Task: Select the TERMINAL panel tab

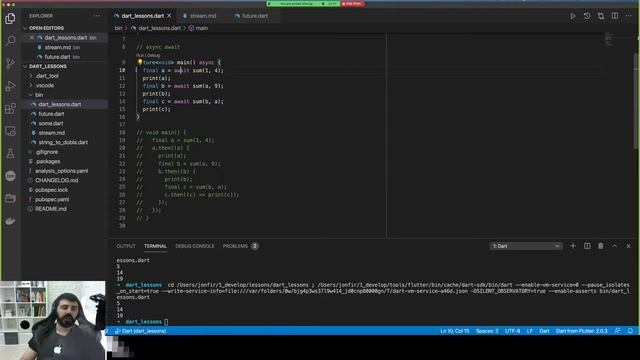Action: 155,246
